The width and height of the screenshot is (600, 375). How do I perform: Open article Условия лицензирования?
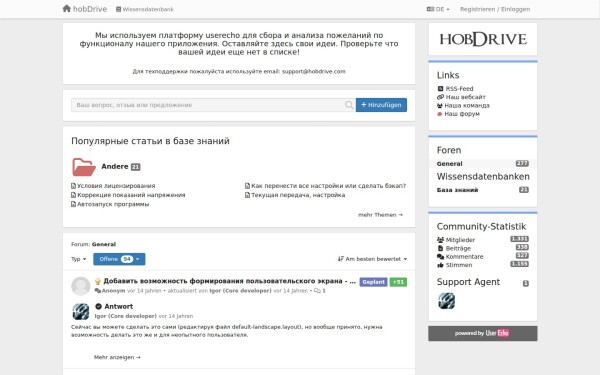pos(116,186)
